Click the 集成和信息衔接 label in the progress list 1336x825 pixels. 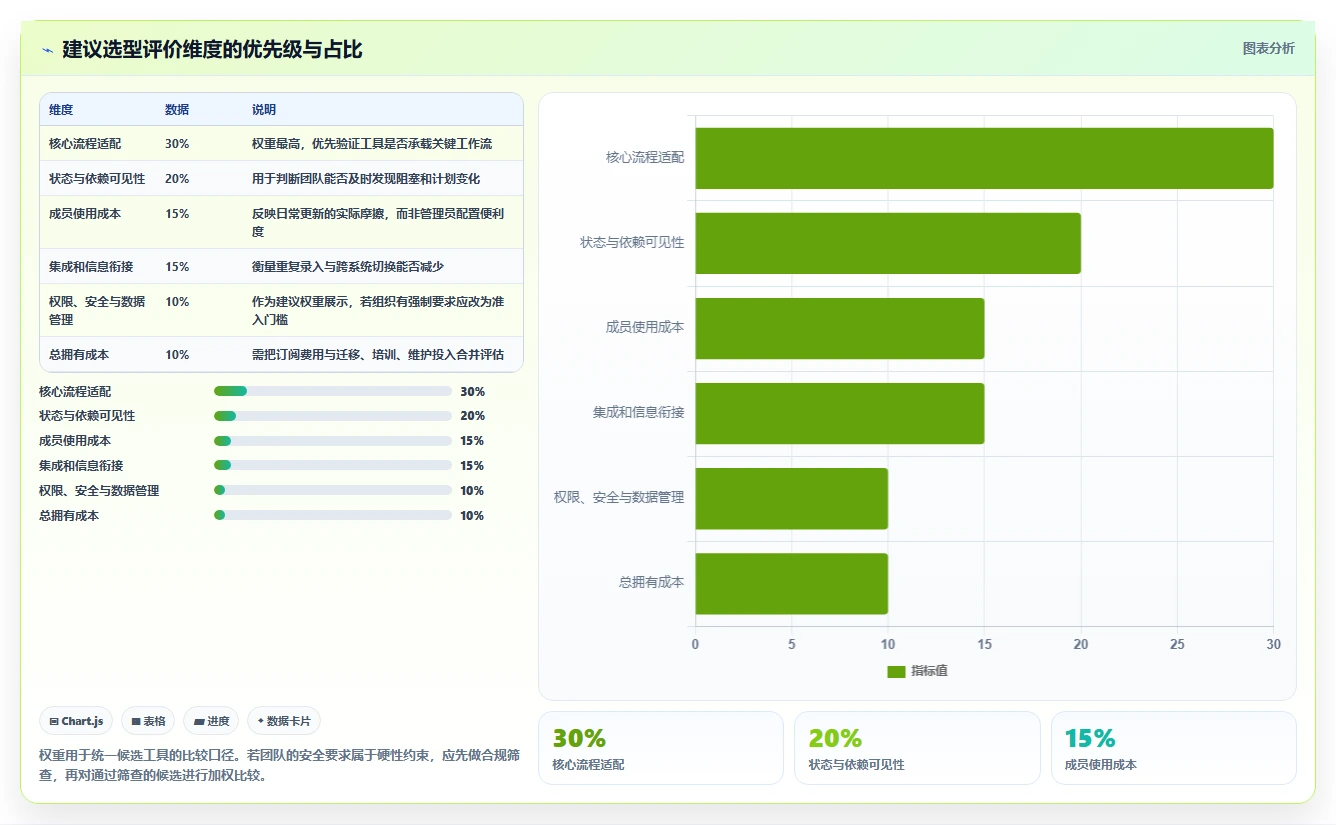pyautogui.click(x=81, y=466)
